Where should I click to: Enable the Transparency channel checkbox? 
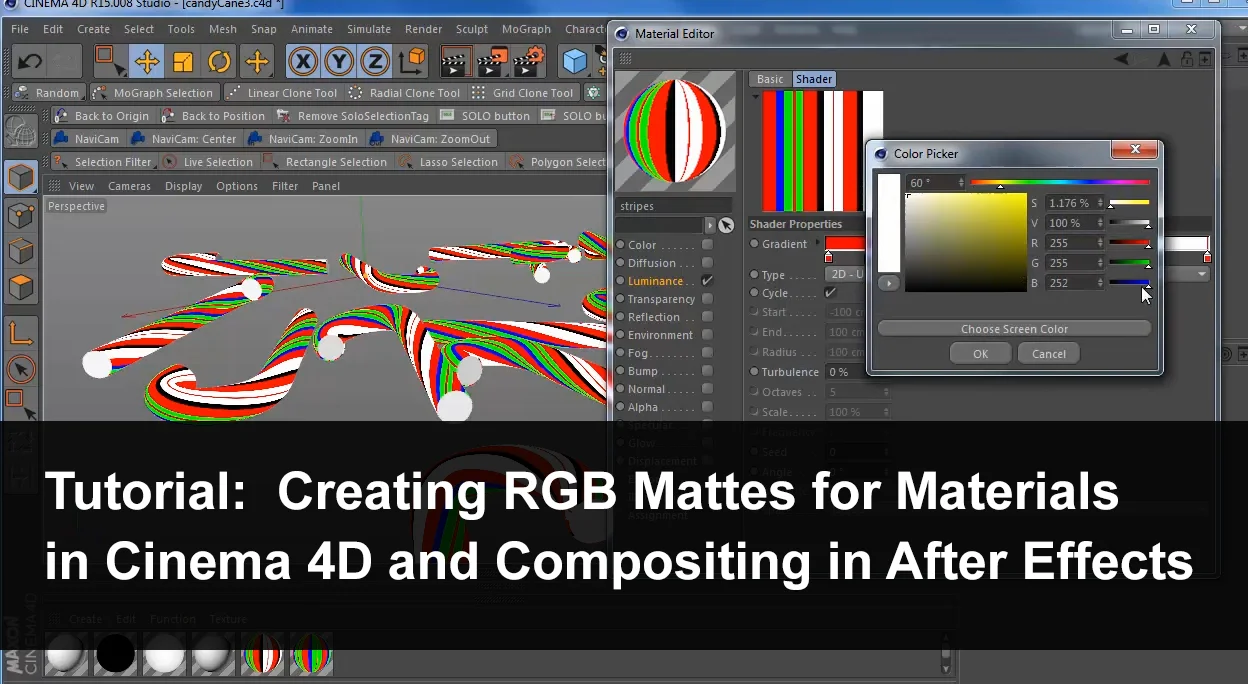click(x=707, y=299)
